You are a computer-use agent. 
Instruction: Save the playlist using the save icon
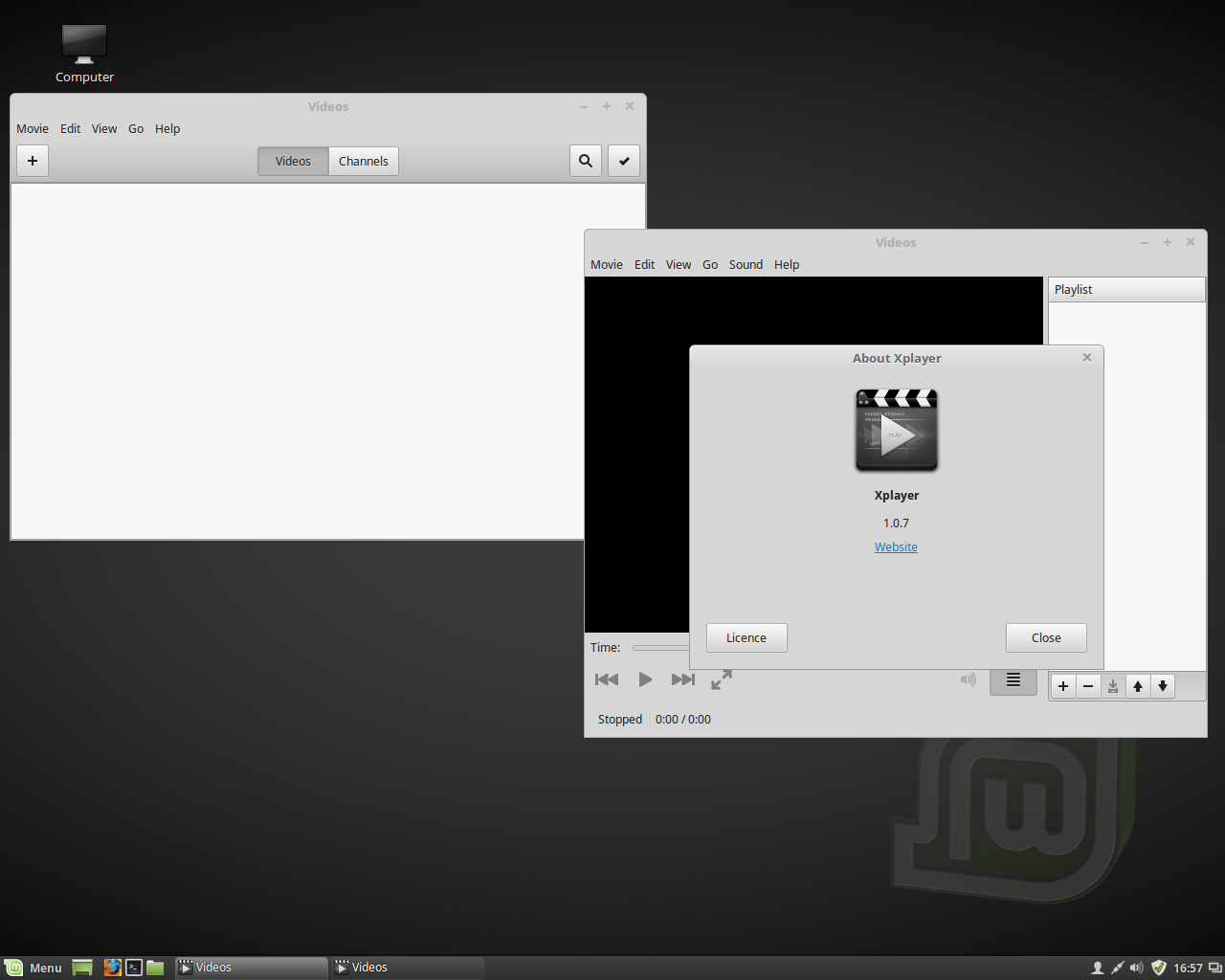point(1113,686)
